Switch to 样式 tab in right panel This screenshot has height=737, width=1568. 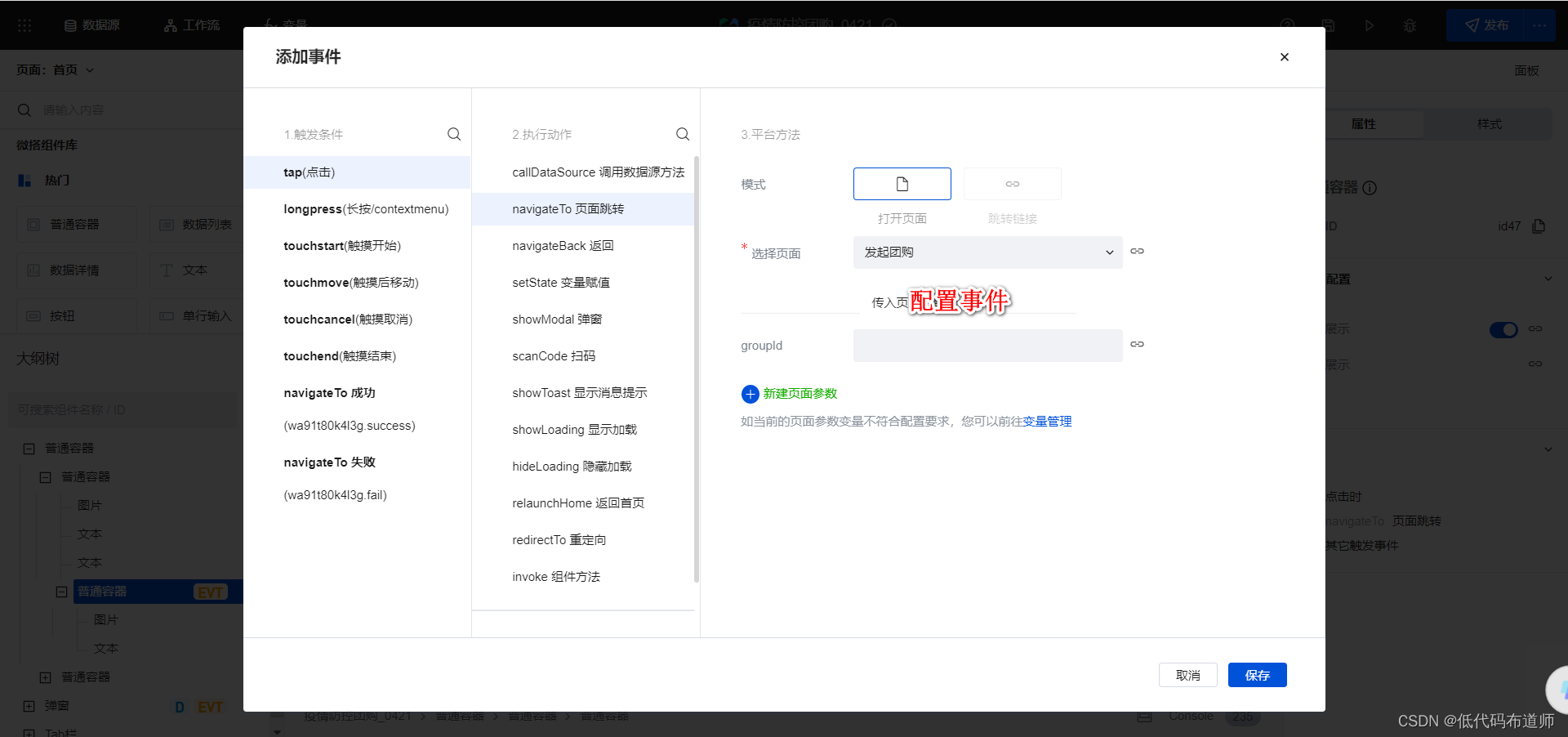click(x=1489, y=123)
